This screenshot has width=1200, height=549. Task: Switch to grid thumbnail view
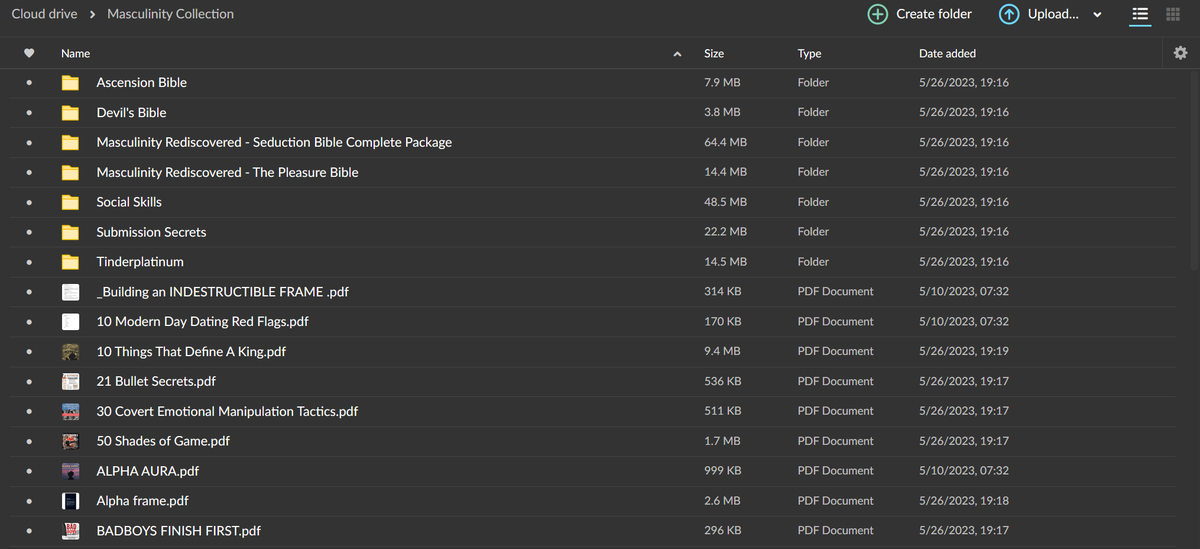1172,14
